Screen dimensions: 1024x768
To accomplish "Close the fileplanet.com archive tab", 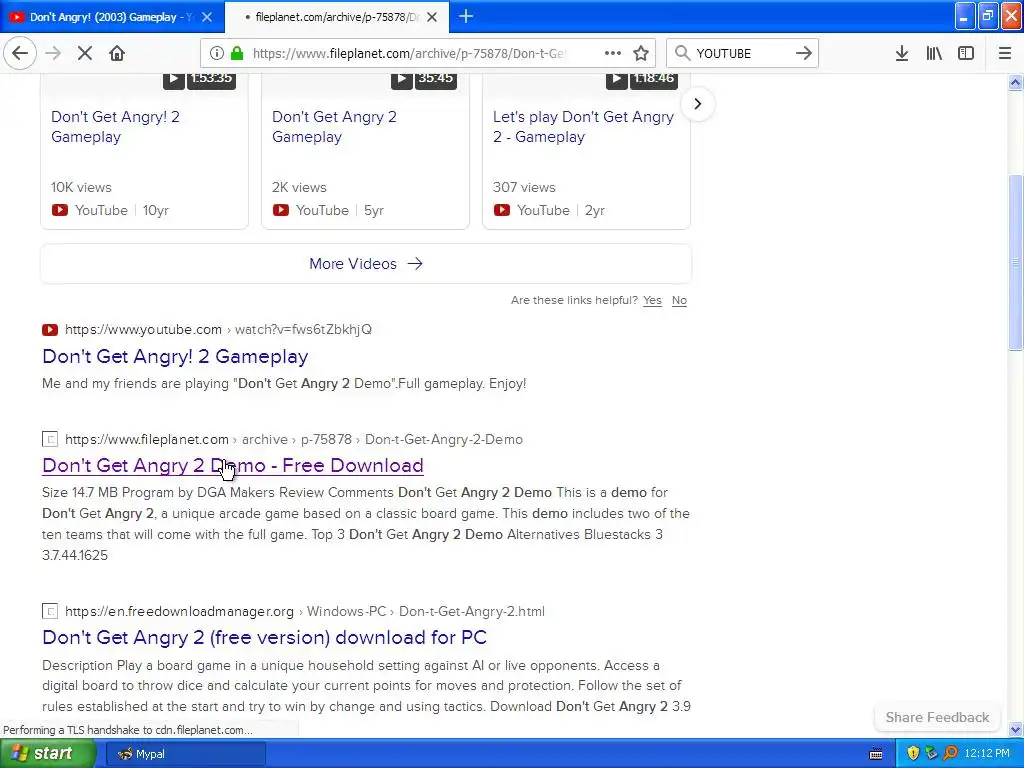I will (432, 17).
